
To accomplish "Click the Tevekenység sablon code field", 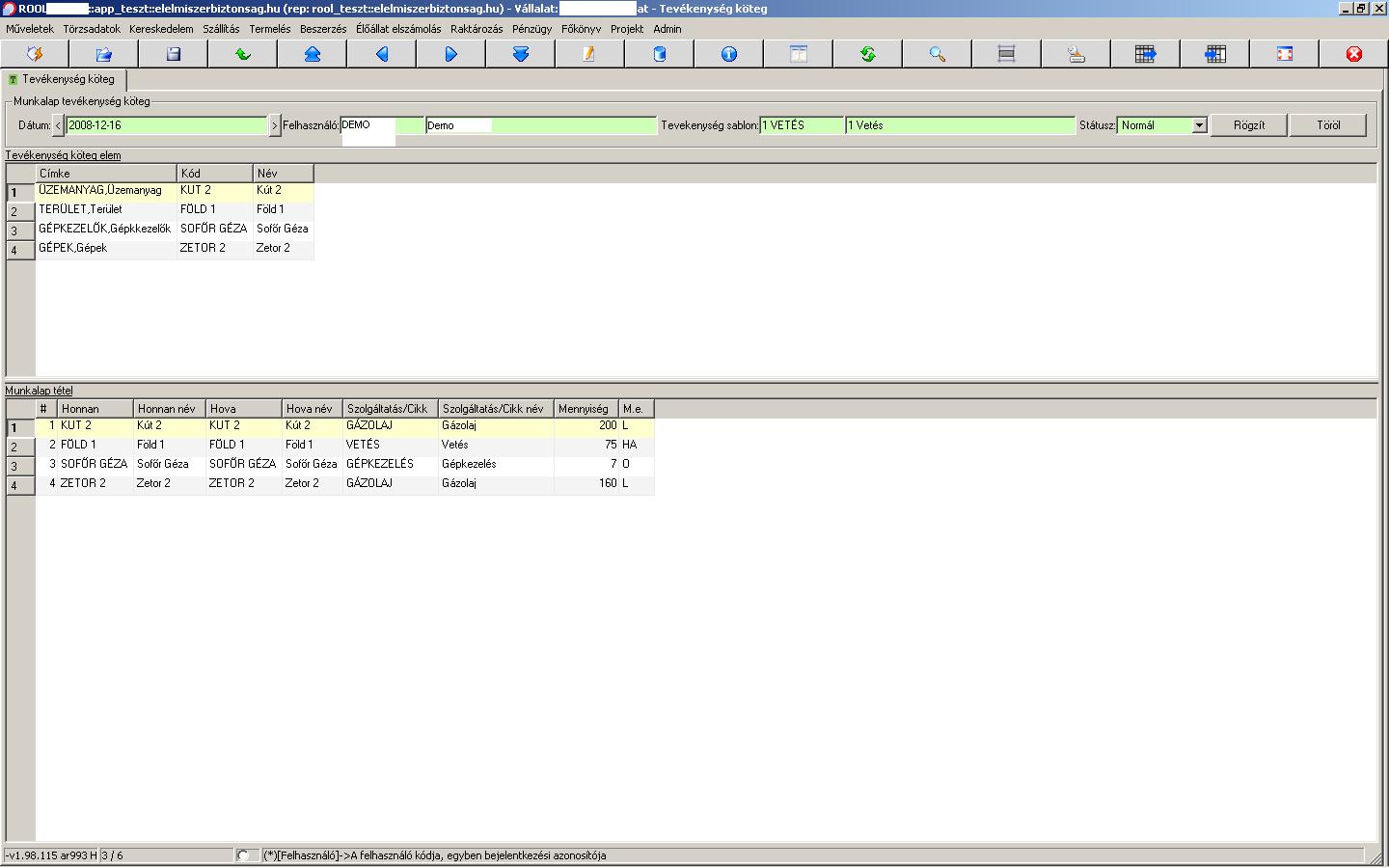I will point(801,125).
